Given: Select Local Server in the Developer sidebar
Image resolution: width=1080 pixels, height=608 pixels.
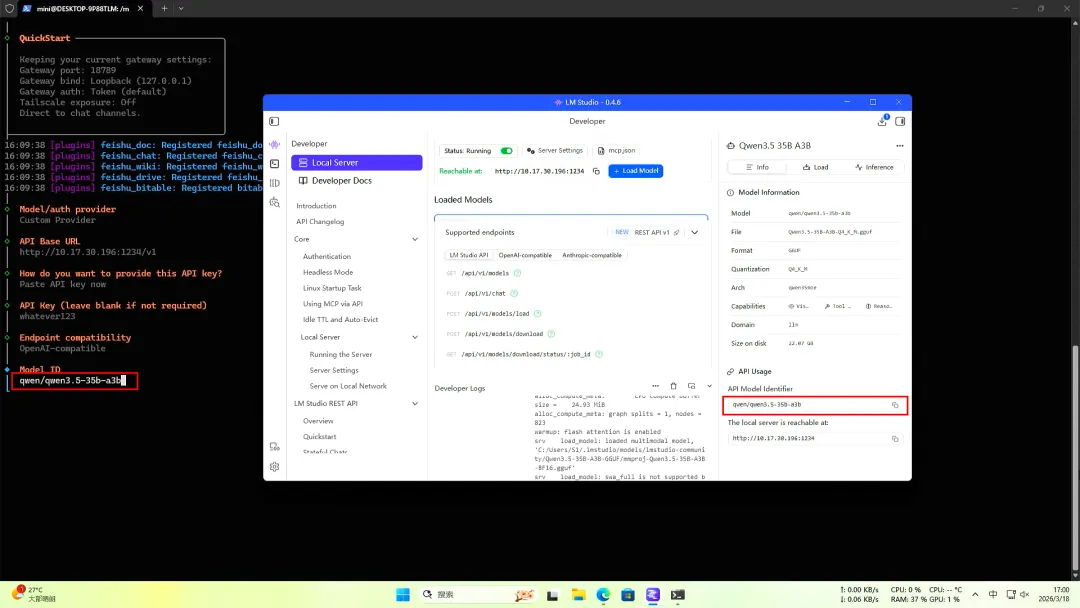Looking at the screenshot, I should (356, 163).
